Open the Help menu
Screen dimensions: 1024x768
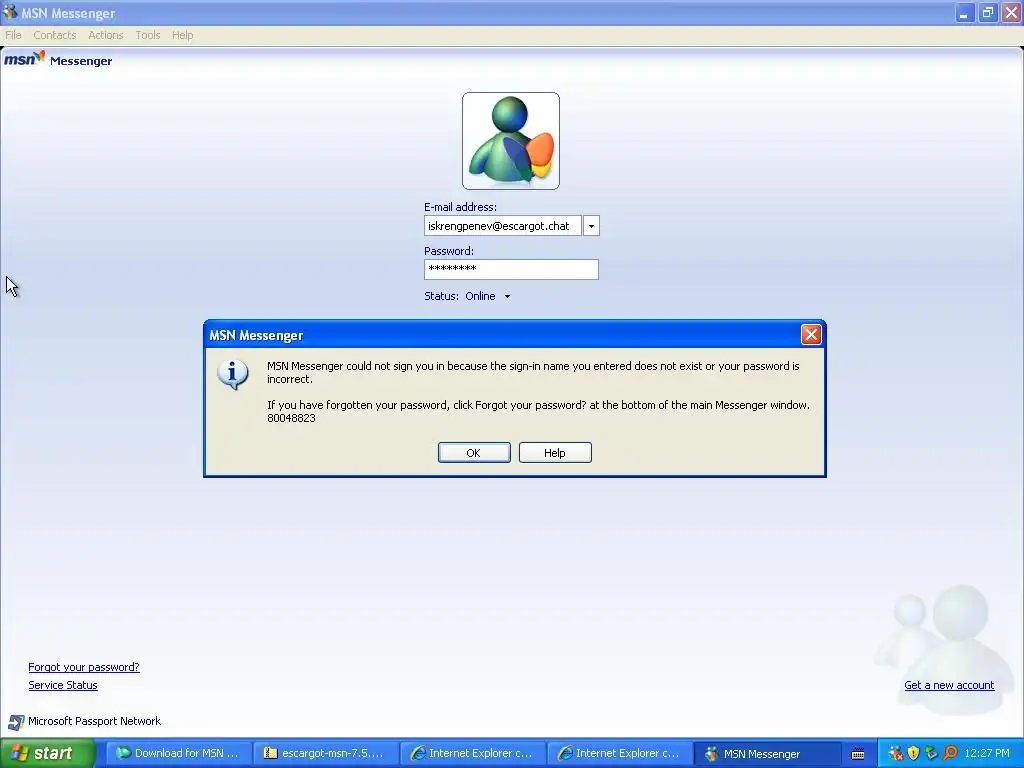tap(183, 35)
